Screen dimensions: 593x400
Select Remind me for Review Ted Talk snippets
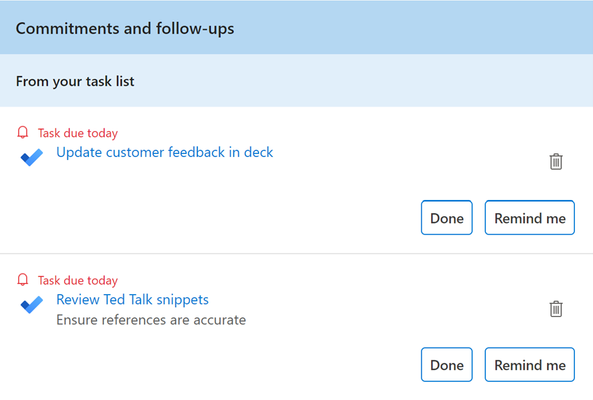[x=530, y=365]
